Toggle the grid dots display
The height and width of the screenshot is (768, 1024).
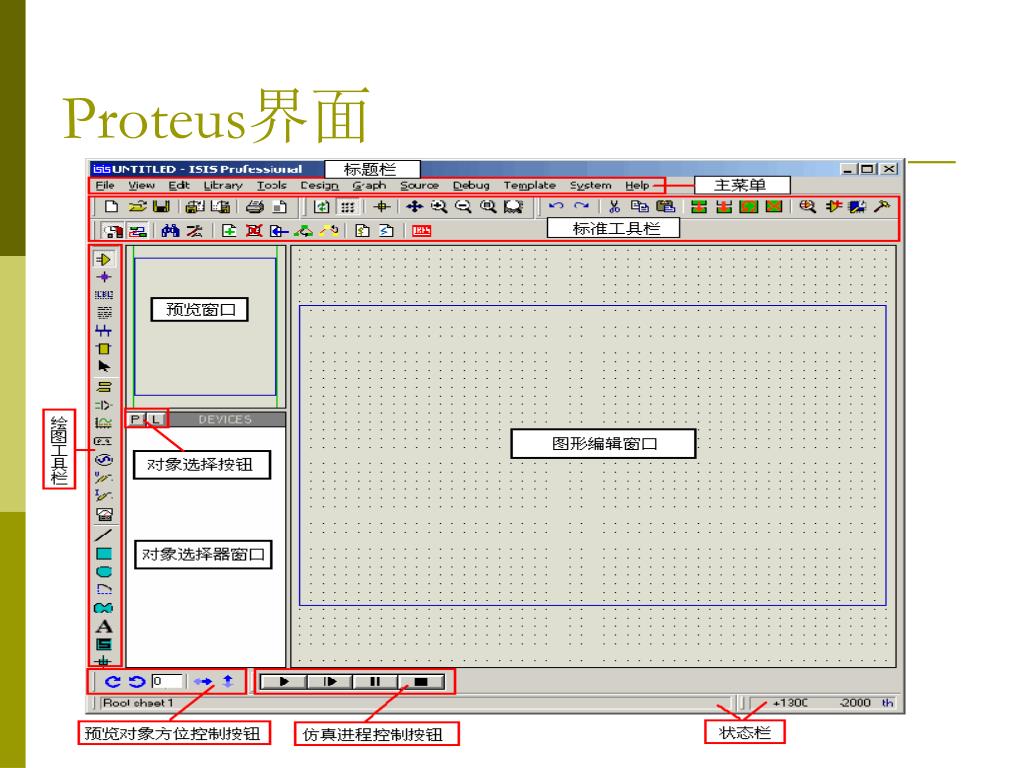click(347, 207)
